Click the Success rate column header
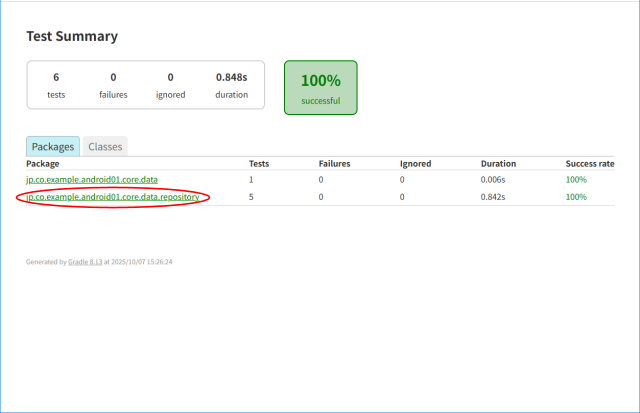The width and height of the screenshot is (640, 413). (x=589, y=163)
